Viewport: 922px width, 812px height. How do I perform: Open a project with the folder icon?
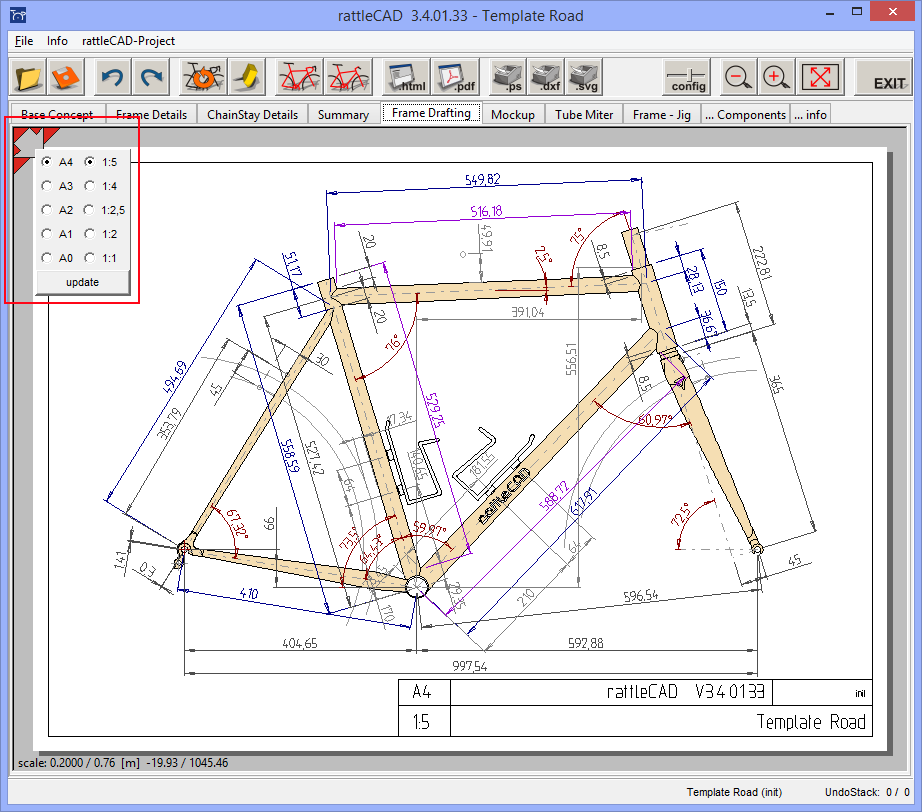pos(28,77)
